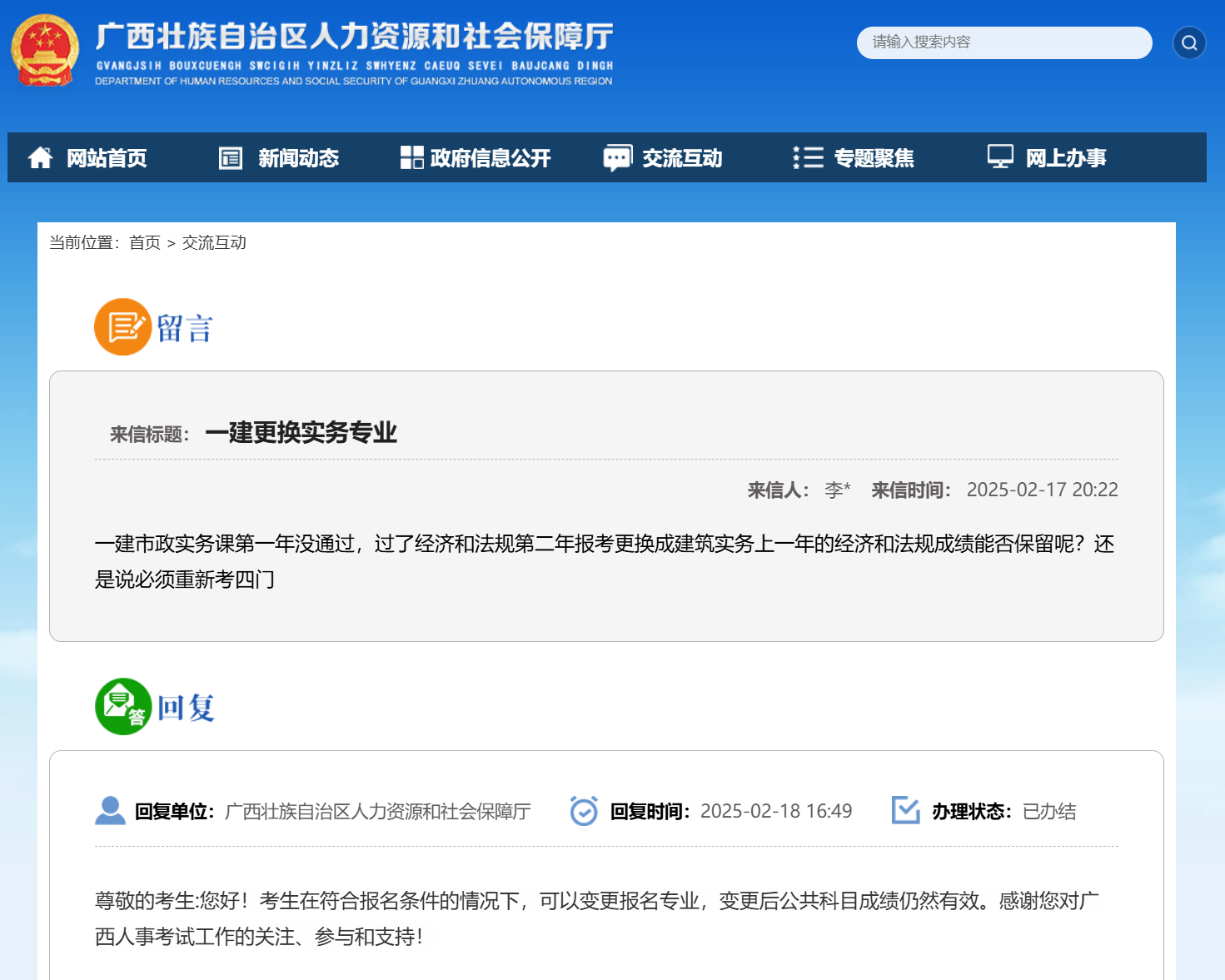Click the list icon beside 专题聚焦
The image size is (1225, 980).
point(808,157)
